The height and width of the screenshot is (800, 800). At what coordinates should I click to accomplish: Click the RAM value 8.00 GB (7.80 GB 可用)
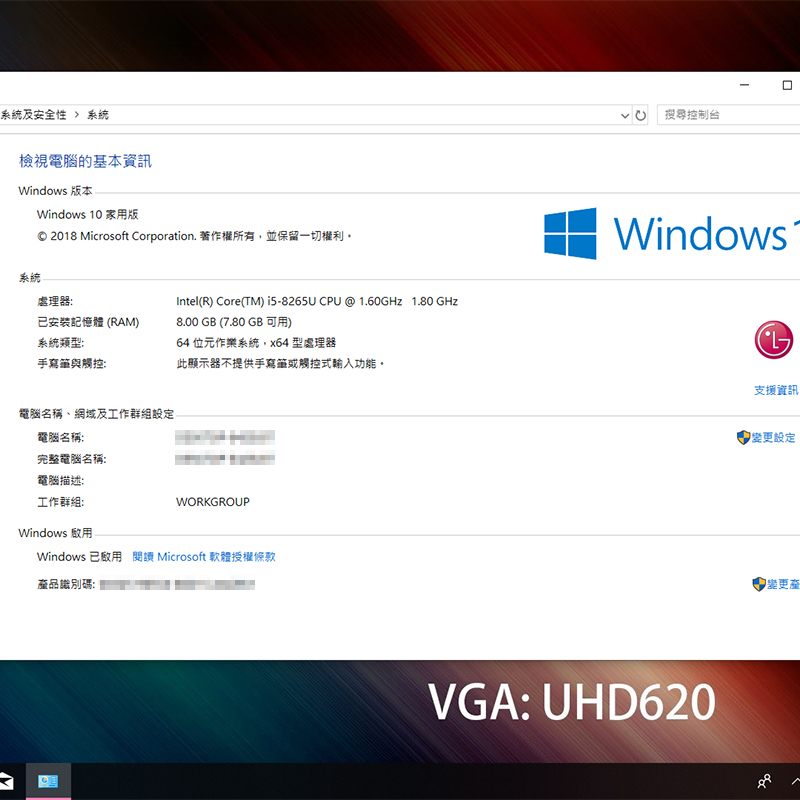[234, 322]
